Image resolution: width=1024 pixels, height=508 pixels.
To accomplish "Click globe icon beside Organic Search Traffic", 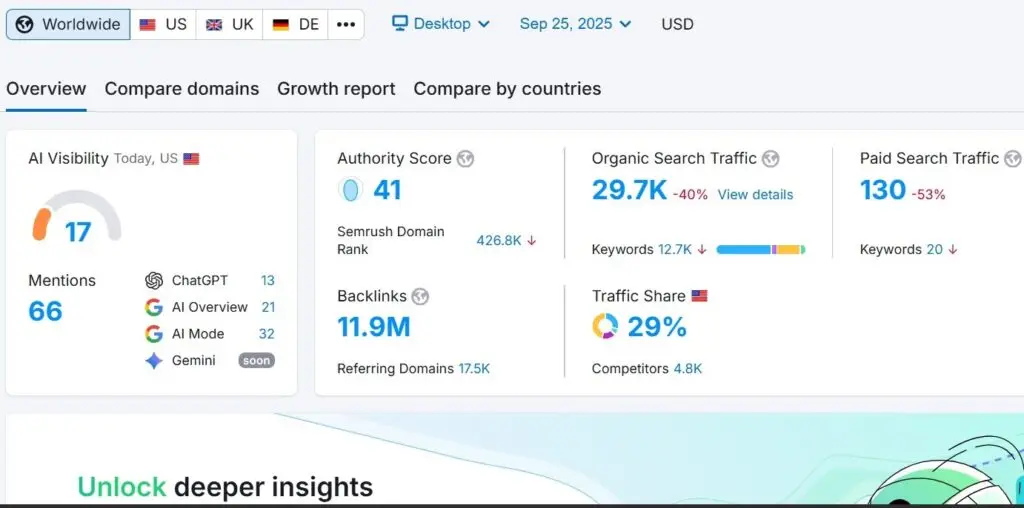I will [770, 159].
